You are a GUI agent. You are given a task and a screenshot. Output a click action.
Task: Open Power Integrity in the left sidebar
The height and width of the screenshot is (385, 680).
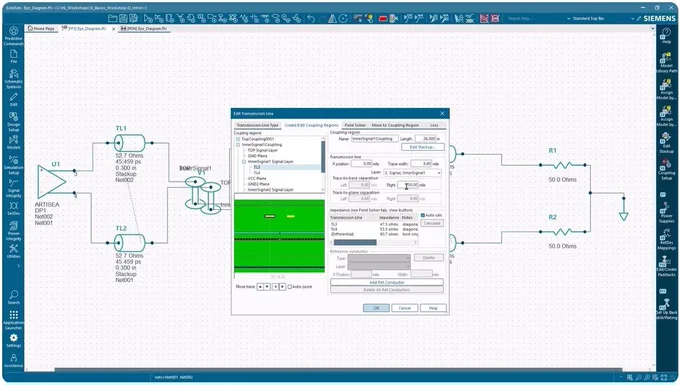click(13, 230)
